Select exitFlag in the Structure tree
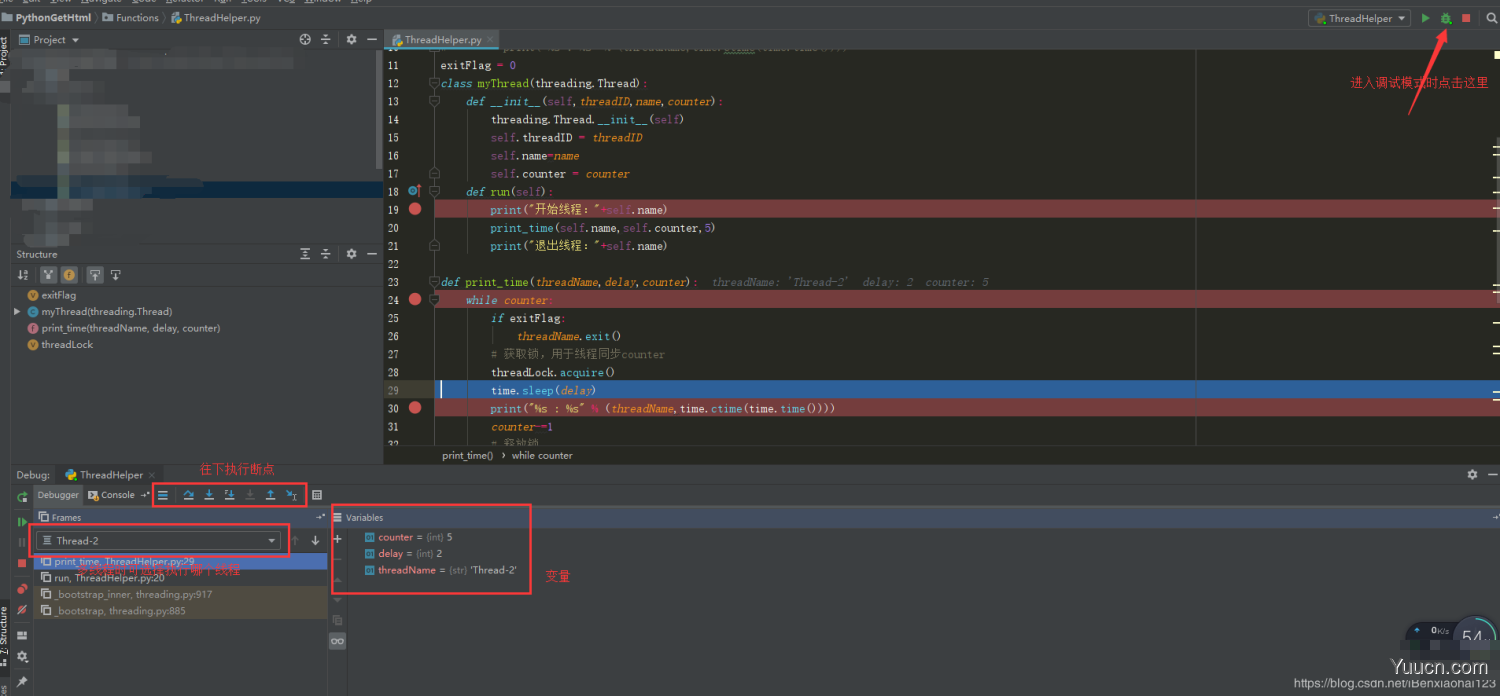 (52, 295)
